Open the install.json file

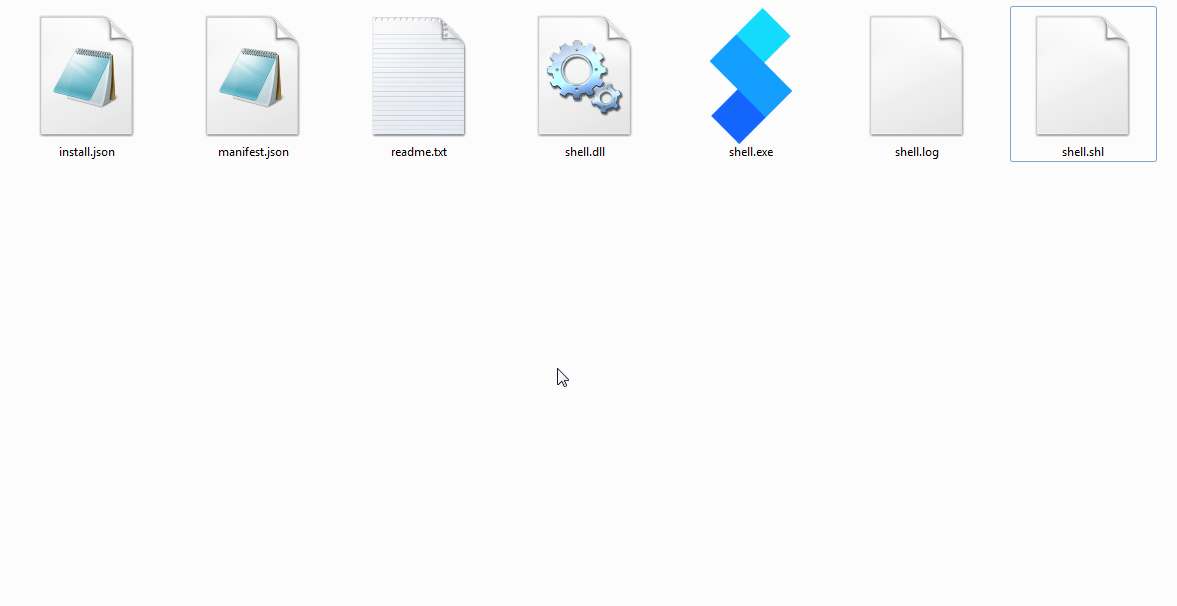tap(85, 74)
